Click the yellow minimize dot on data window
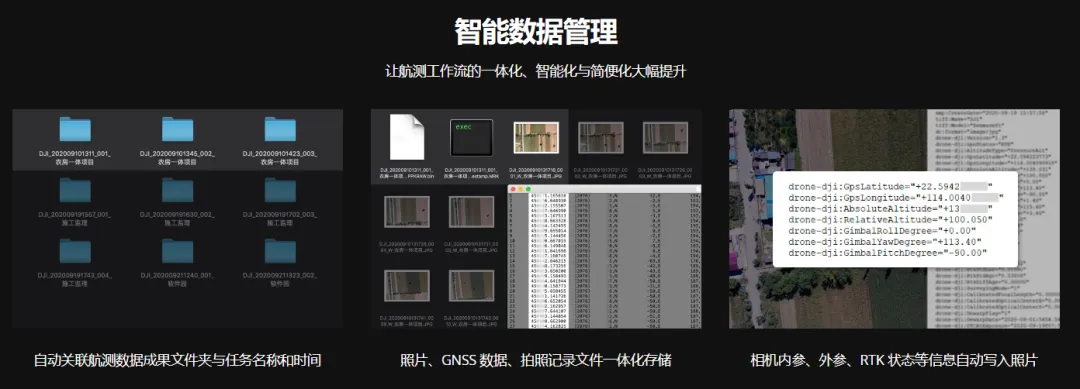 521,189
